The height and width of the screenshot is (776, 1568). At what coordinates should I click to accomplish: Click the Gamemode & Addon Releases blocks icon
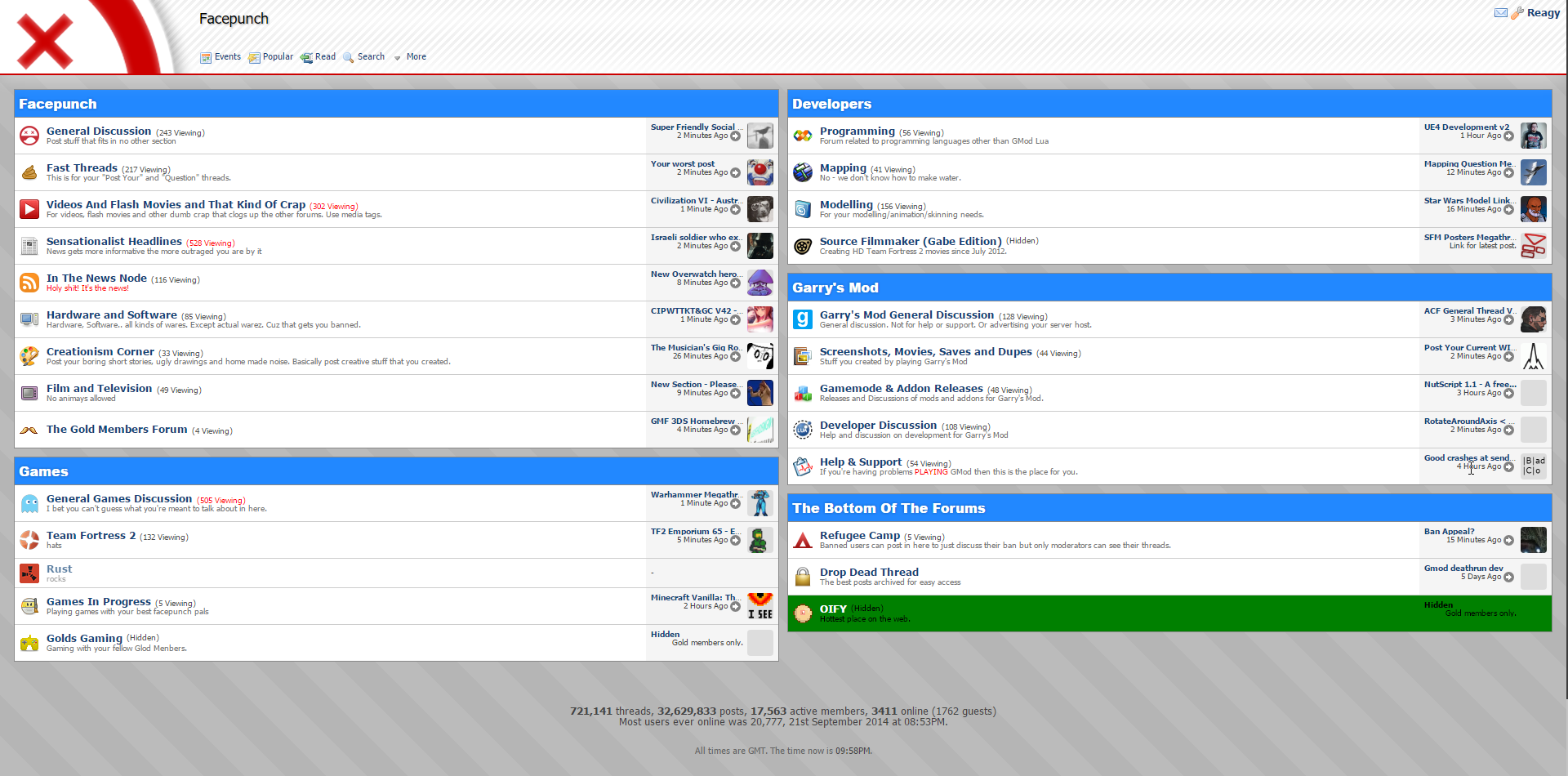(x=803, y=393)
